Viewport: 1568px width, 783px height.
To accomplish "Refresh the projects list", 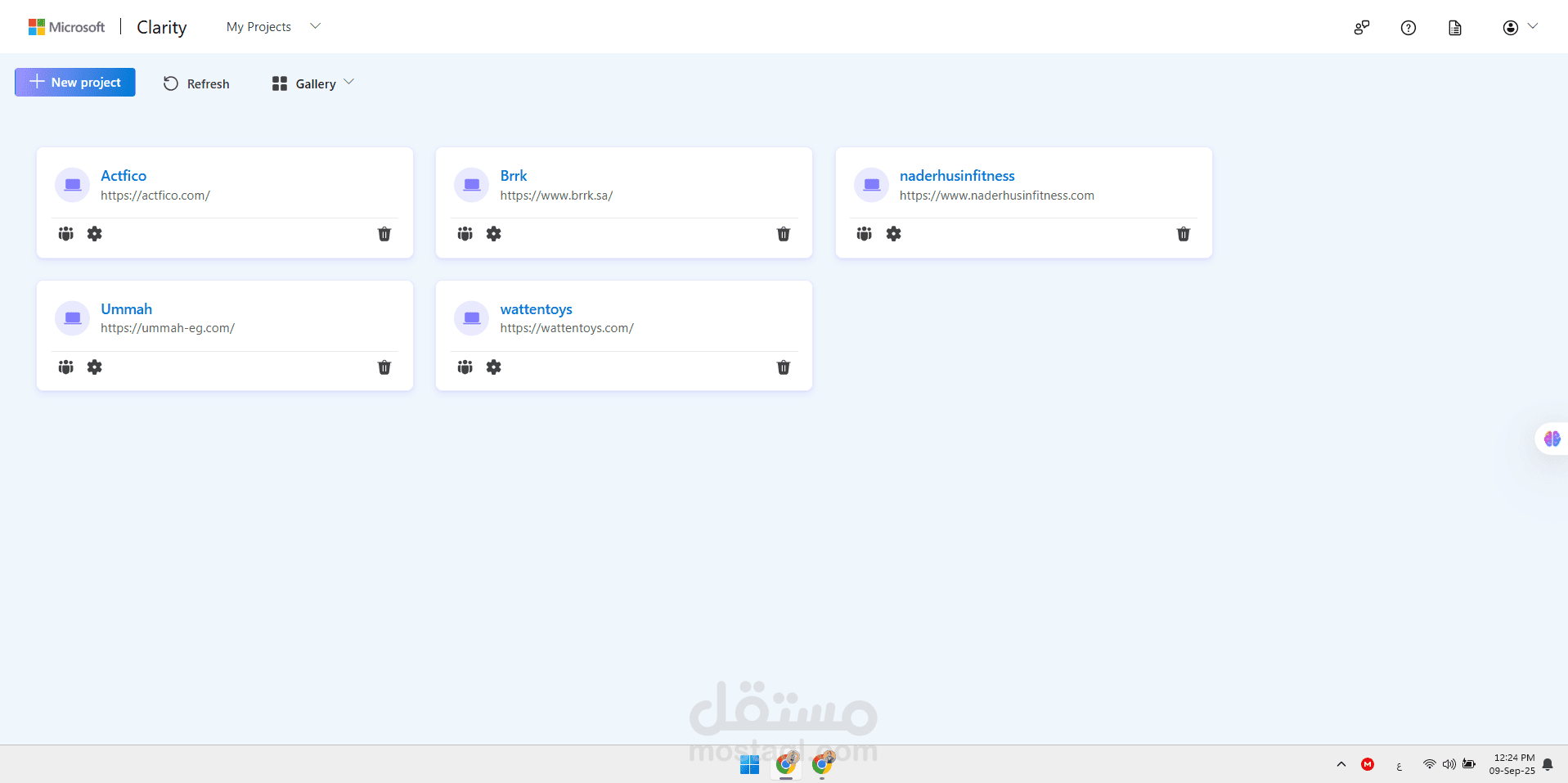I will [196, 83].
